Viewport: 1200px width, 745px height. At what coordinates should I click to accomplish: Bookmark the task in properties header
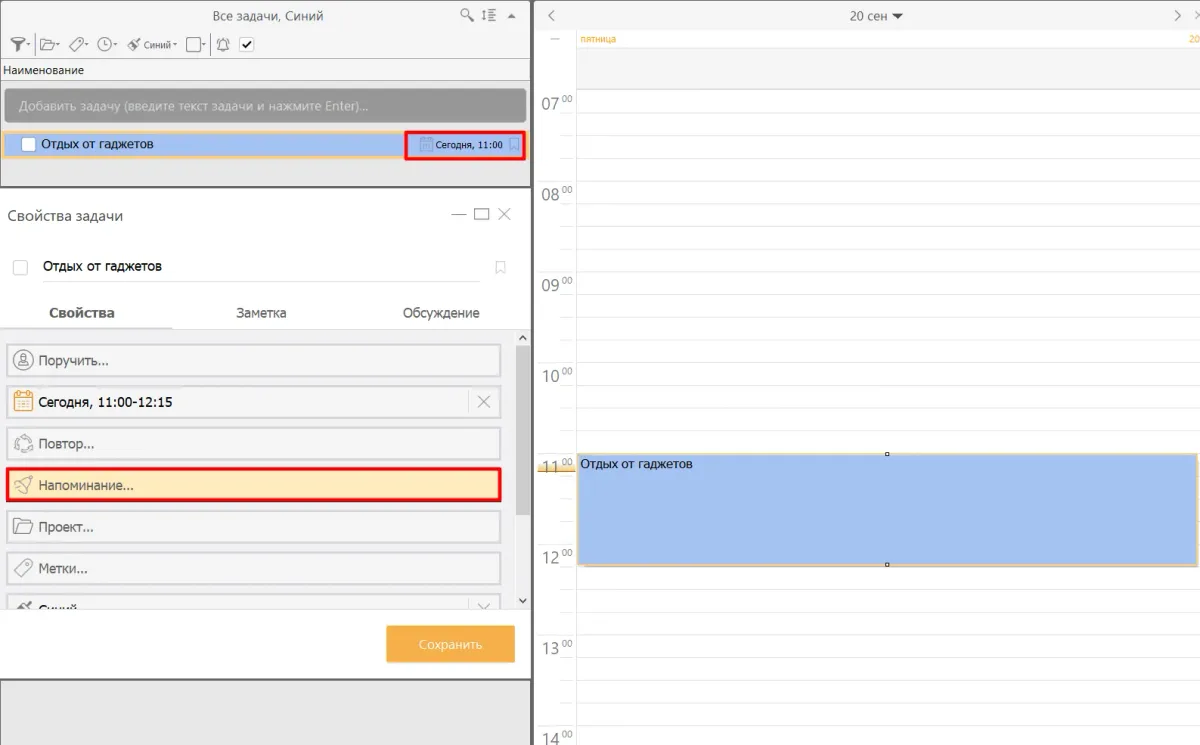[501, 267]
